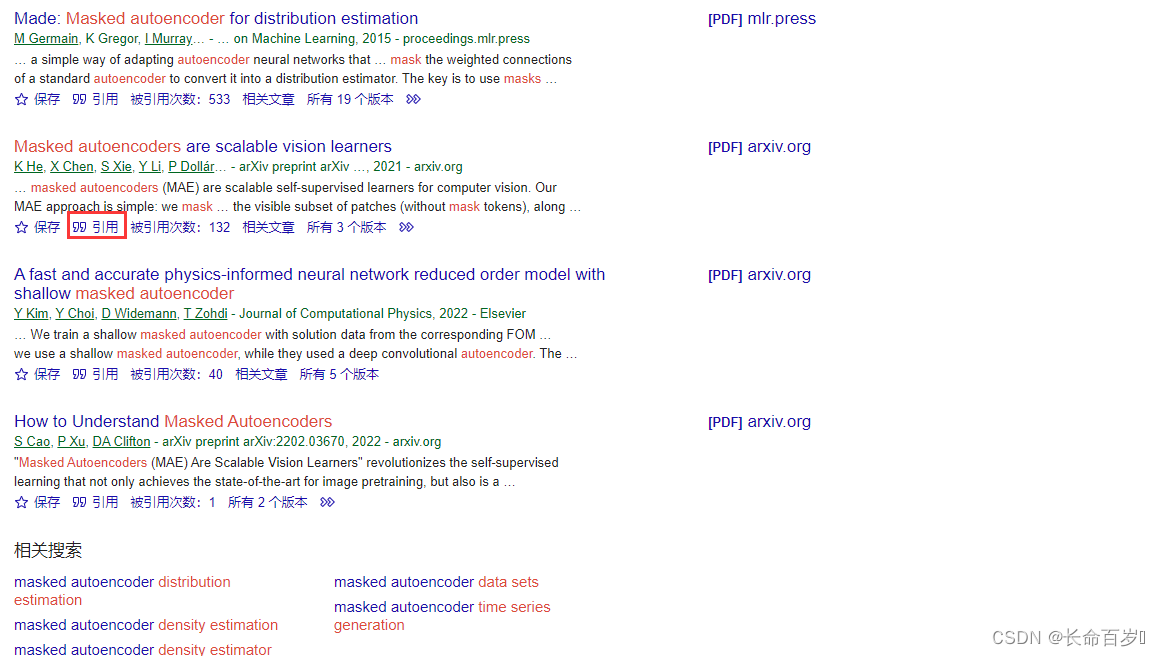Star-save the physics-informed neural network paper
This screenshot has width=1160, height=656.
point(37,374)
